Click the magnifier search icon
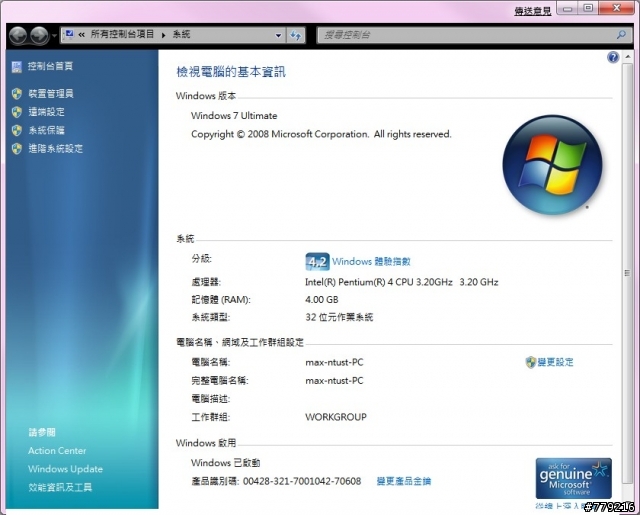 [621, 35]
